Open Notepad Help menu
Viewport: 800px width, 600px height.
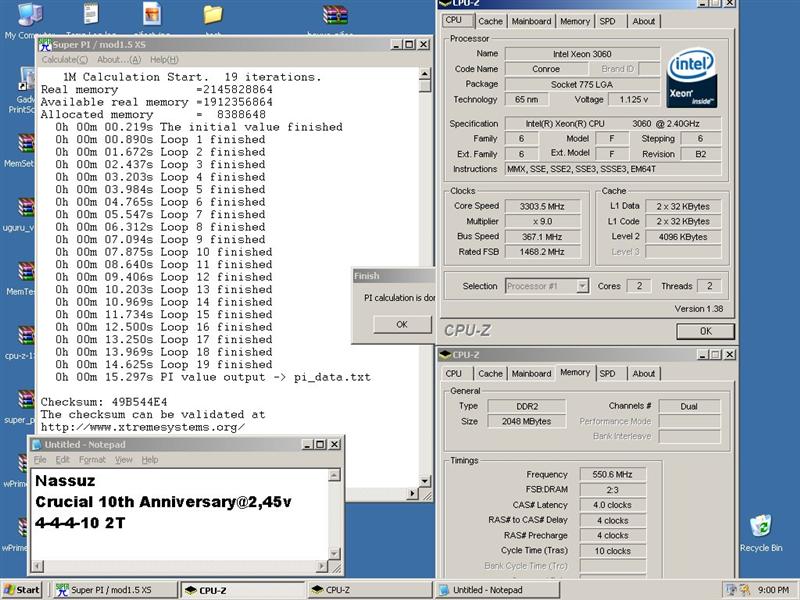[x=149, y=460]
